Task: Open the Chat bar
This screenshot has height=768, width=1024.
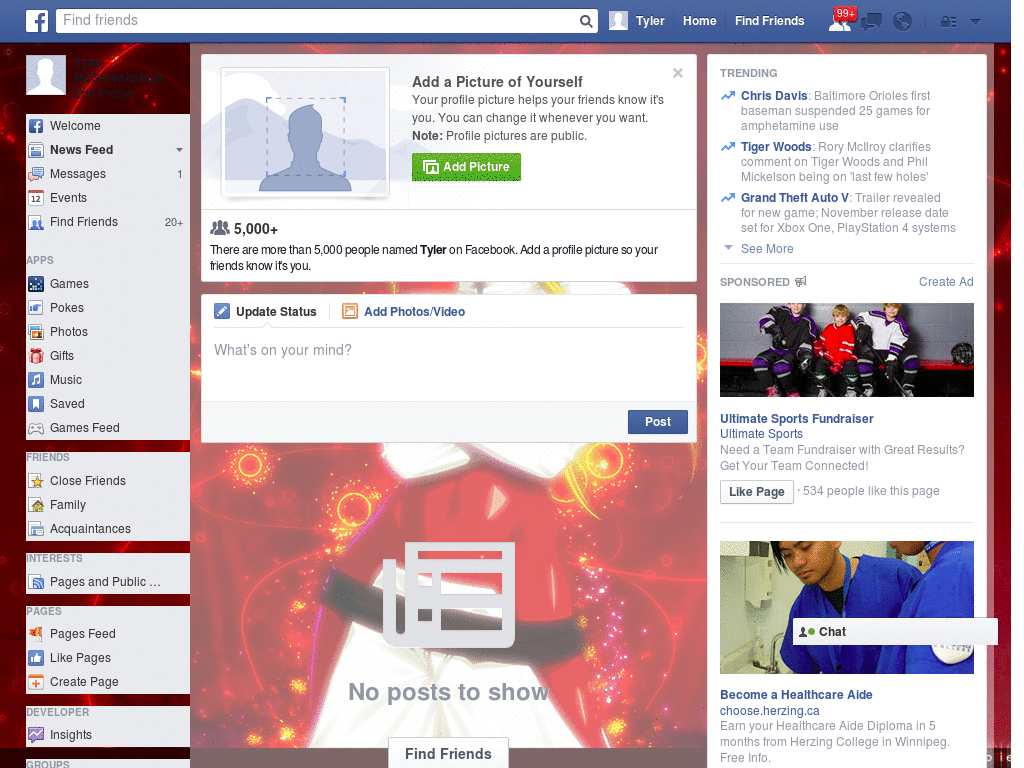Action: click(x=895, y=632)
